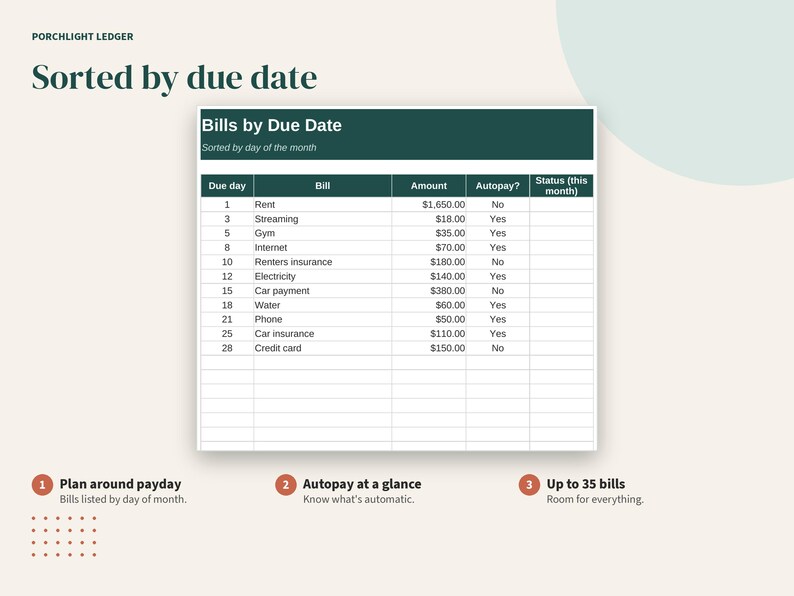Click the 'Up to 35 bills' feature title
Screen dimensions: 794x596
coord(586,484)
